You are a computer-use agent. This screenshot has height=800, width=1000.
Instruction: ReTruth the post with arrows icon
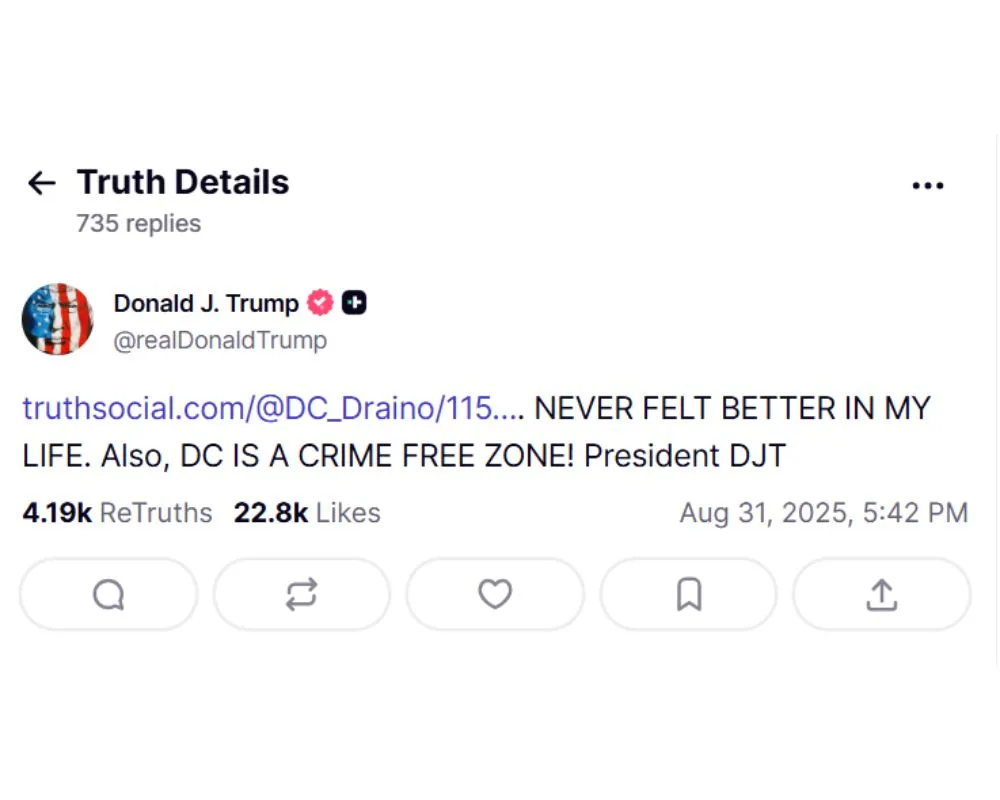tap(301, 595)
